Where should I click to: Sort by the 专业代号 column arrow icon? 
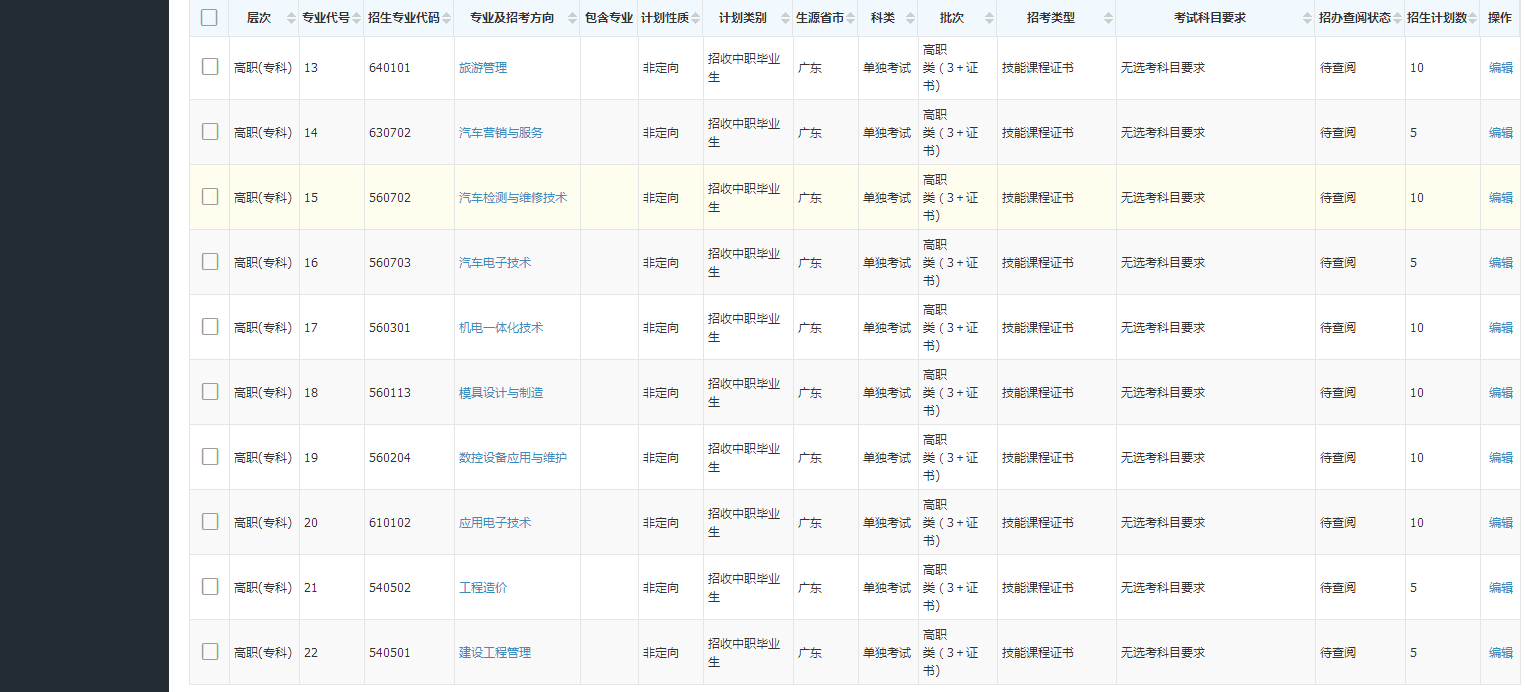pyautogui.click(x=357, y=18)
